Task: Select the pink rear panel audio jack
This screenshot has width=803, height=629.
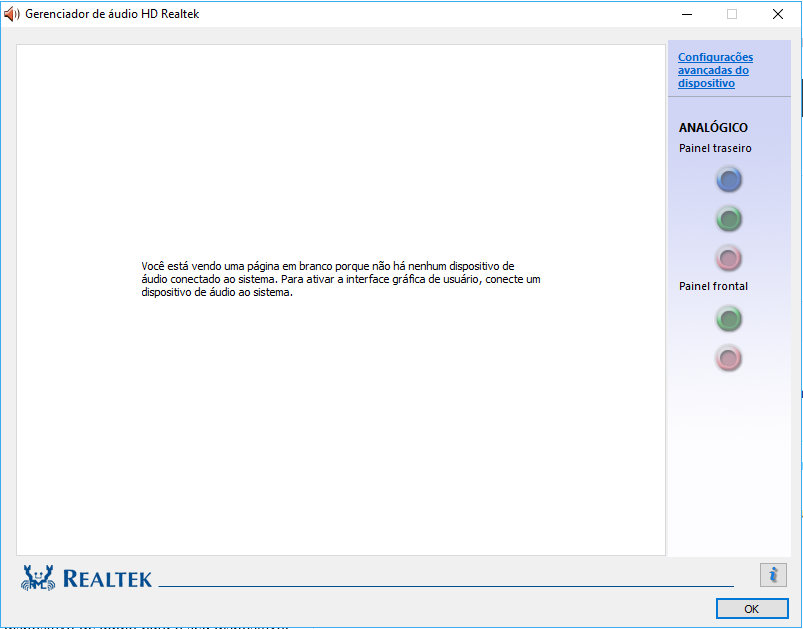Action: pos(729,258)
